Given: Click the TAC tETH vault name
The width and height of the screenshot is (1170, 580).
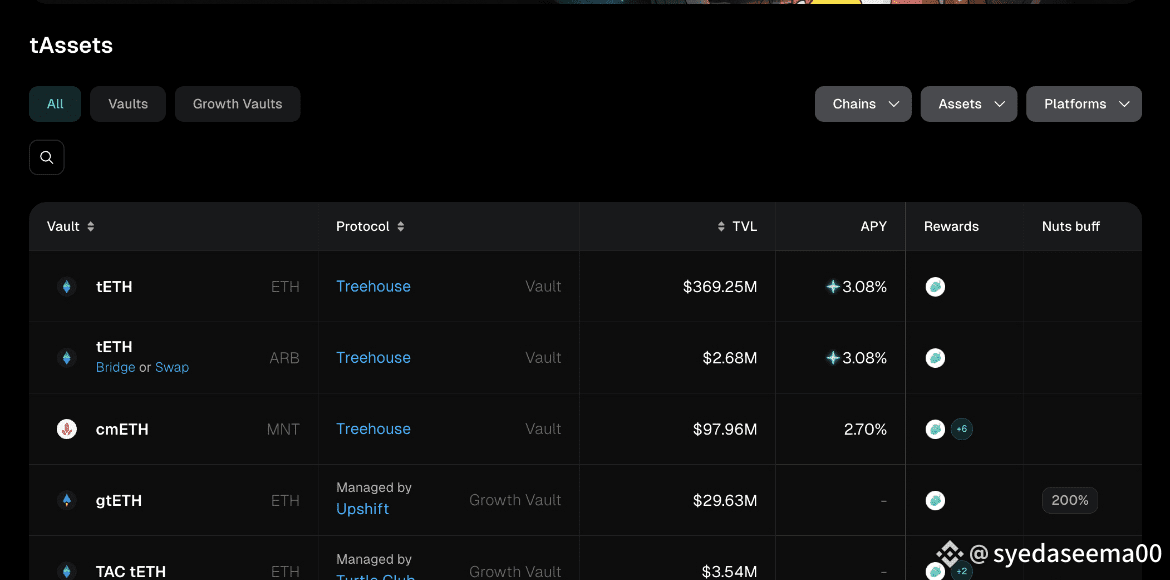Looking at the screenshot, I should click(131, 572).
